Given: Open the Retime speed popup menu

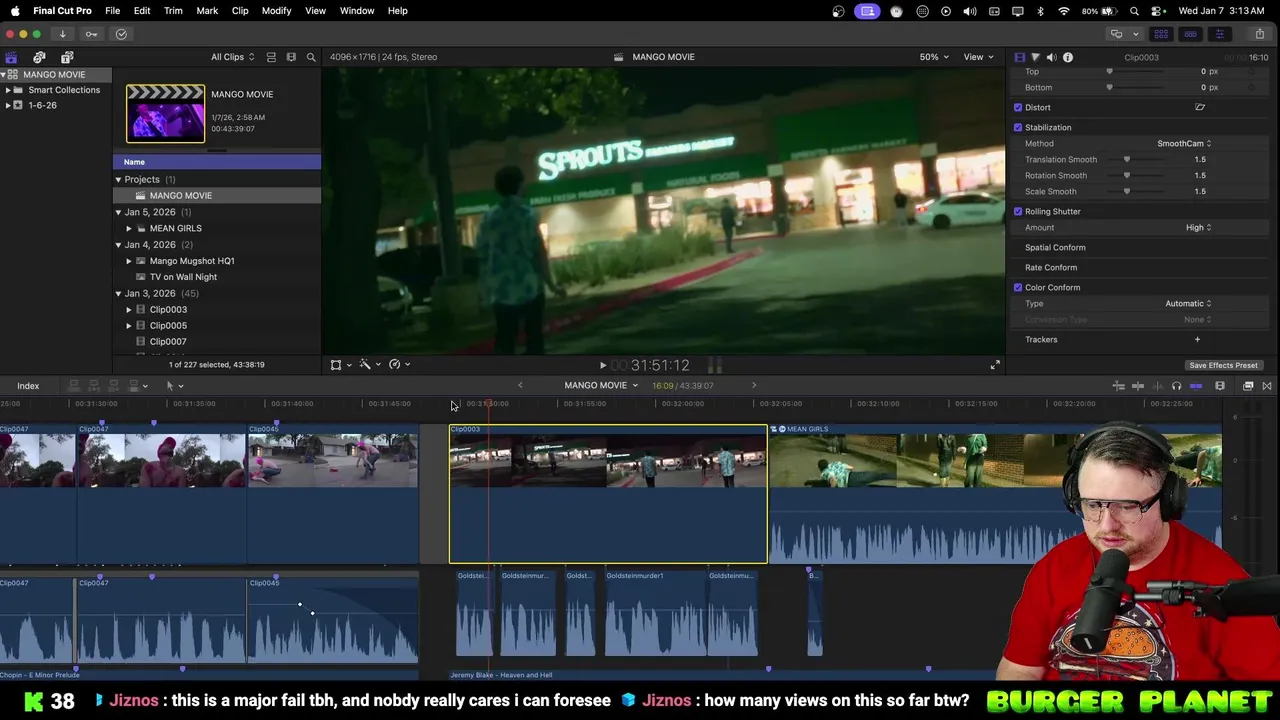Looking at the screenshot, I should 399,365.
